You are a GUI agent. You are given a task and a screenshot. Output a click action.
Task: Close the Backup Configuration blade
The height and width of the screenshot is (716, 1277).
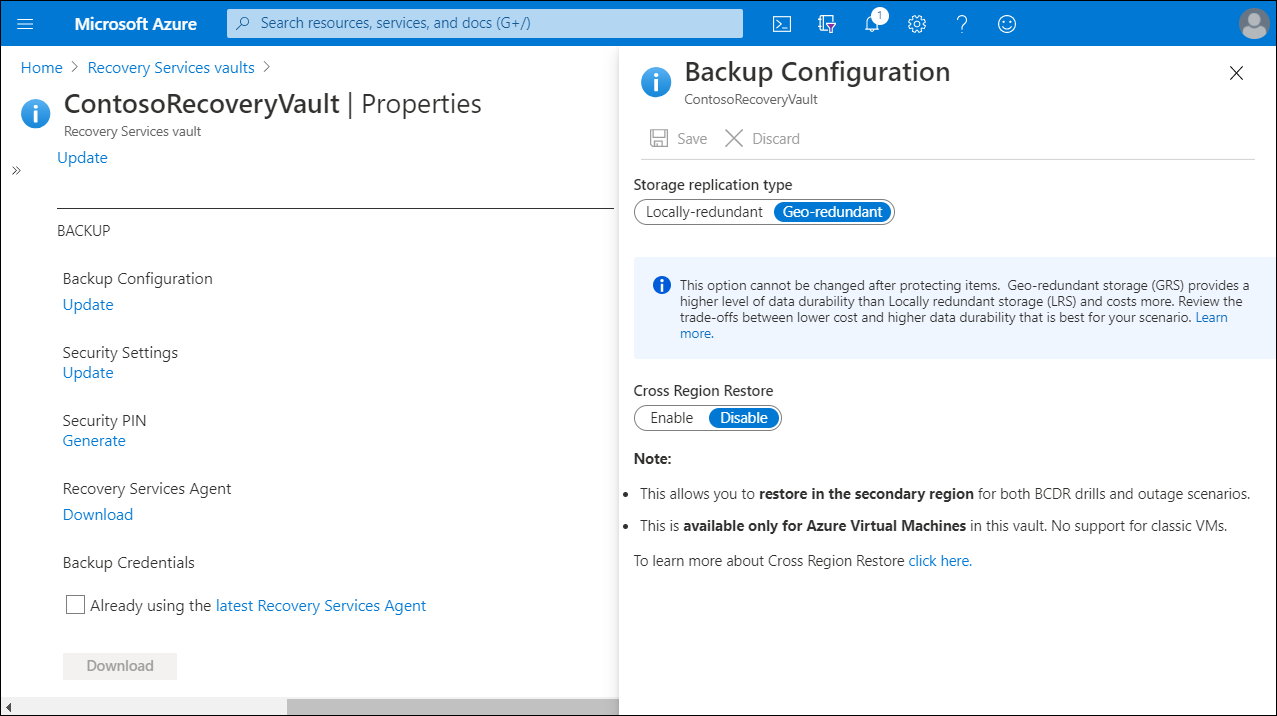point(1236,73)
